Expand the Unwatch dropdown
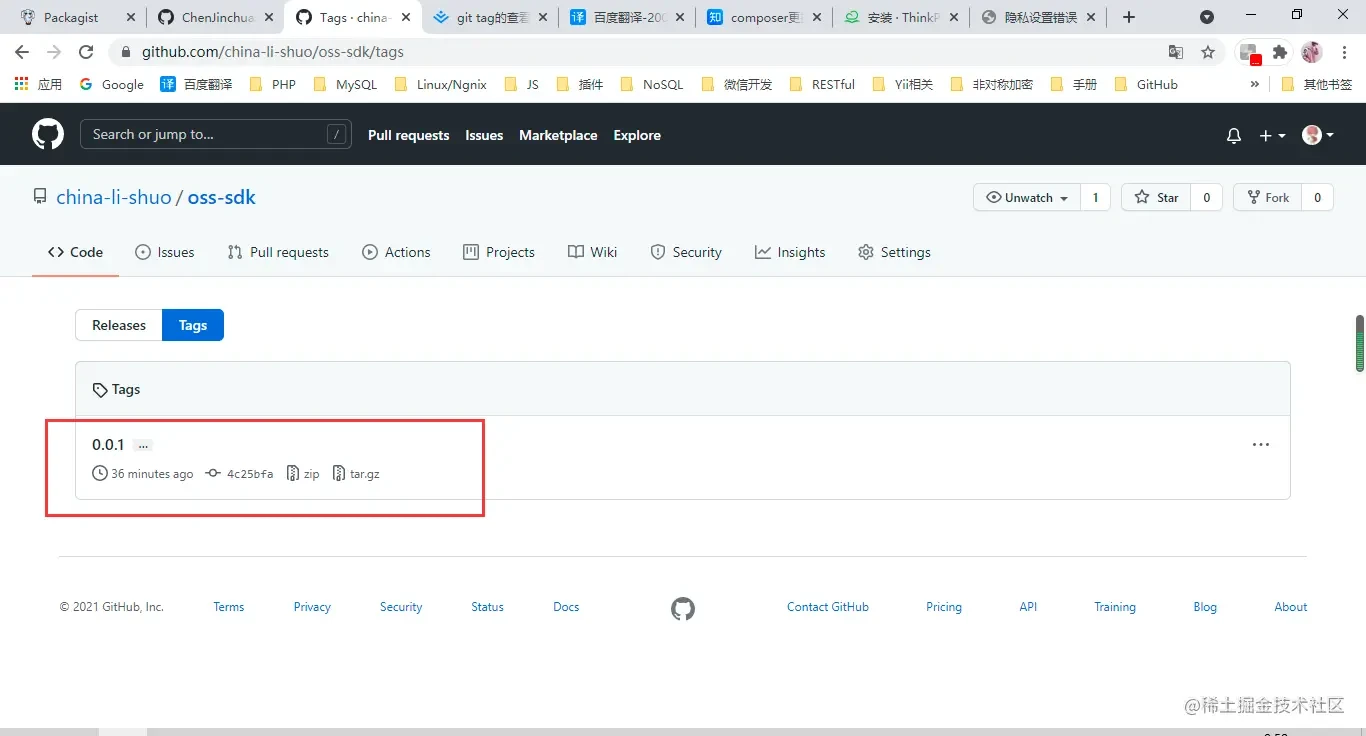The width and height of the screenshot is (1366, 736). (x=1027, y=197)
